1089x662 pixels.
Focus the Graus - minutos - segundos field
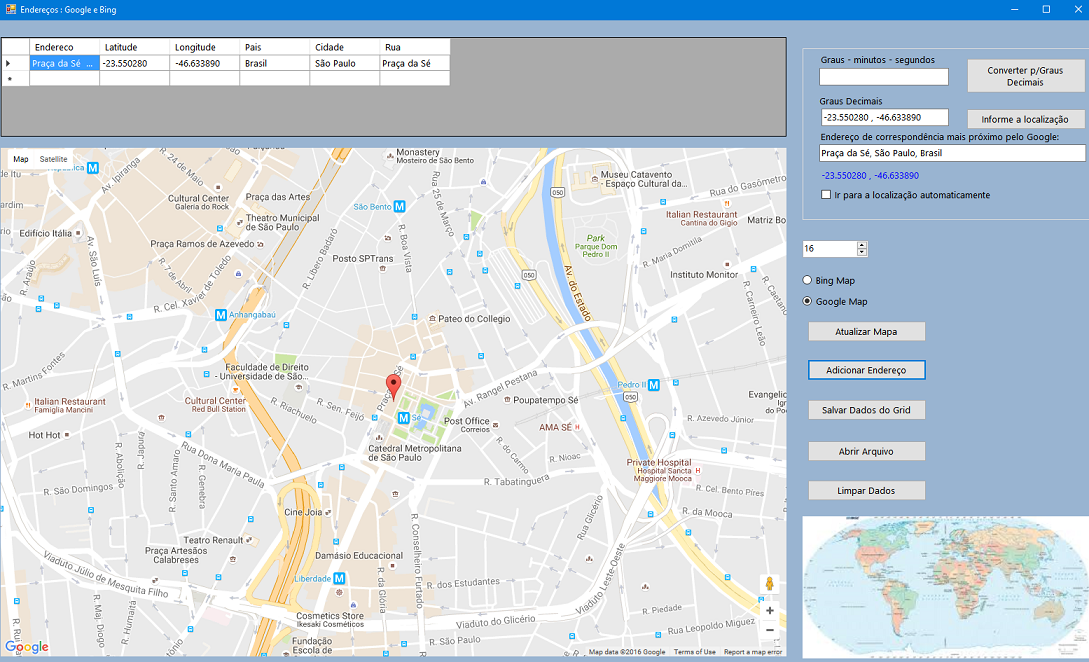coord(883,76)
